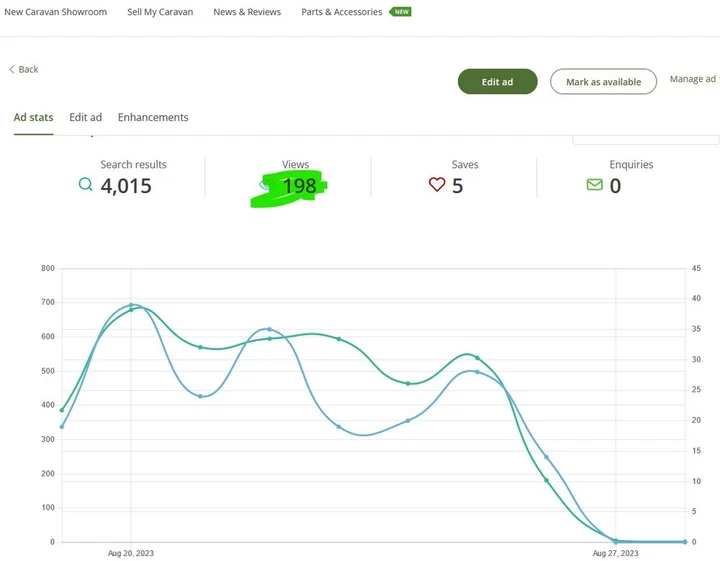
Task: Click the Aug 20 peak data point
Action: [x=131, y=306]
